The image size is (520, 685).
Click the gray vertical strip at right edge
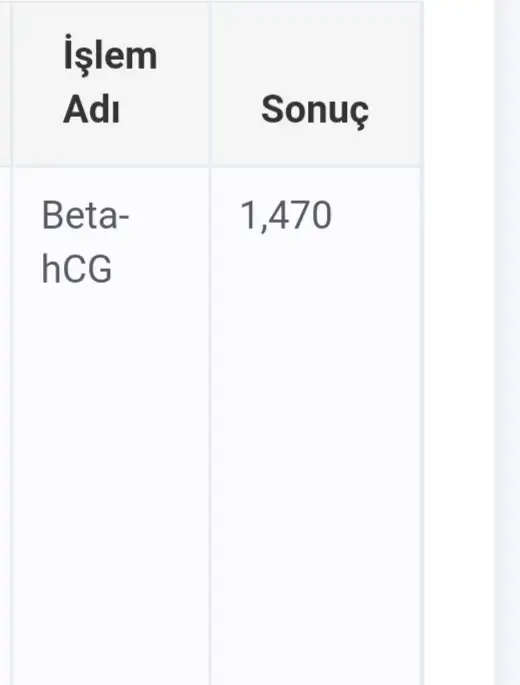click(x=507, y=342)
